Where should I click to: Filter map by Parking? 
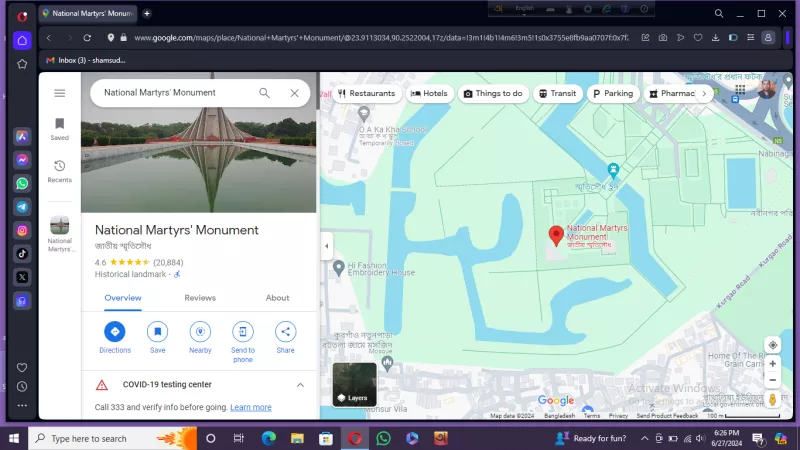point(613,93)
